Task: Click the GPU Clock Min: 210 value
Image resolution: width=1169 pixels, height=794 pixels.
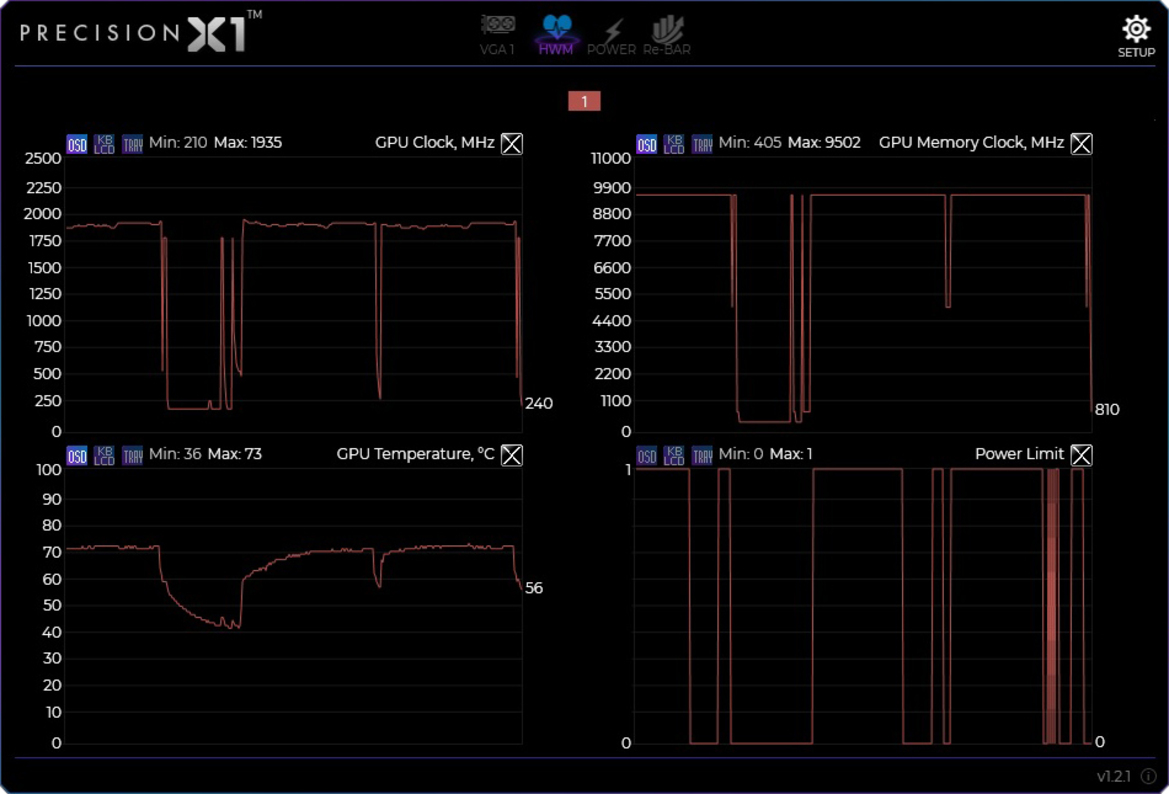Action: [177, 142]
